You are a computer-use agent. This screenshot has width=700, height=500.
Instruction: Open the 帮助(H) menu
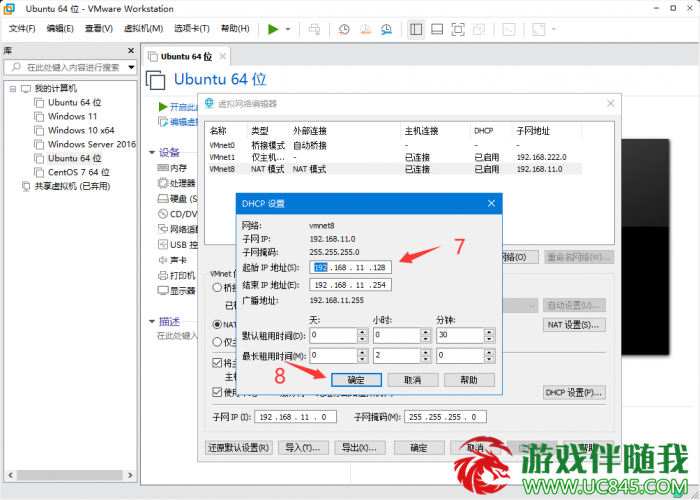click(235, 29)
